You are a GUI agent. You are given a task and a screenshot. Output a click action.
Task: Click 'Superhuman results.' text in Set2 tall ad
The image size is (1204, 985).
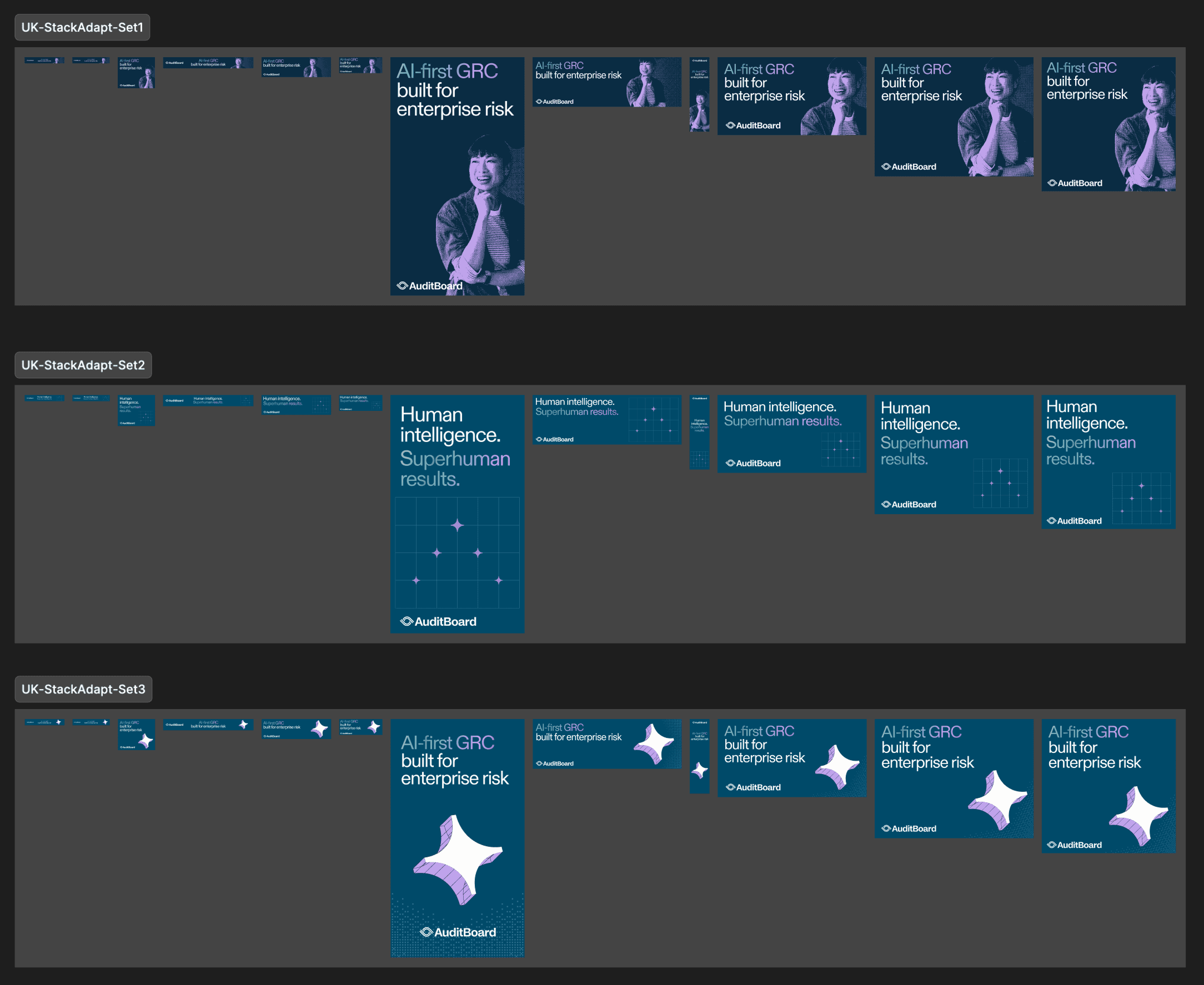455,469
